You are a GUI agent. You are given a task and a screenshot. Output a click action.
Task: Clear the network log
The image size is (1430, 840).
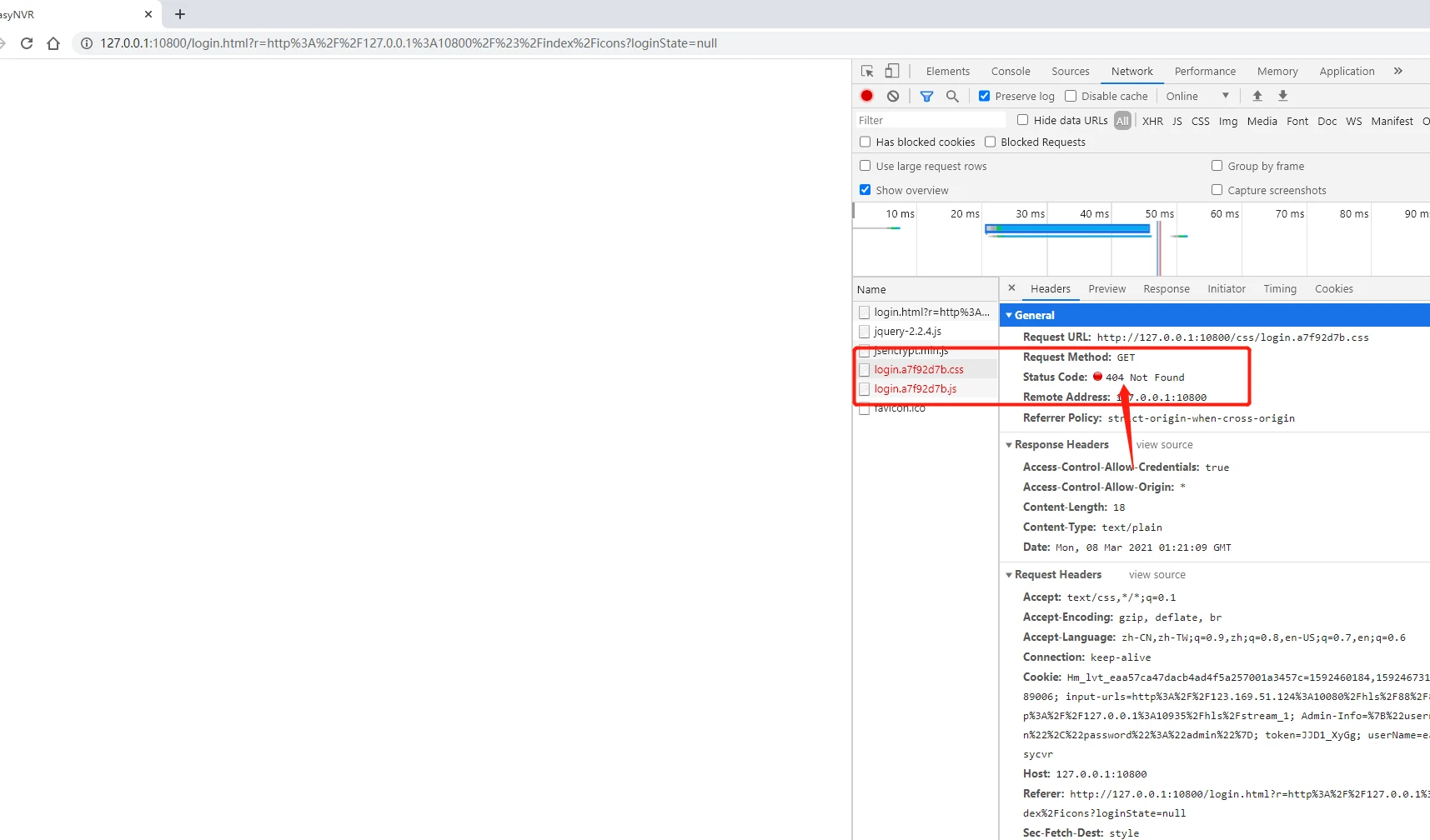(x=893, y=96)
